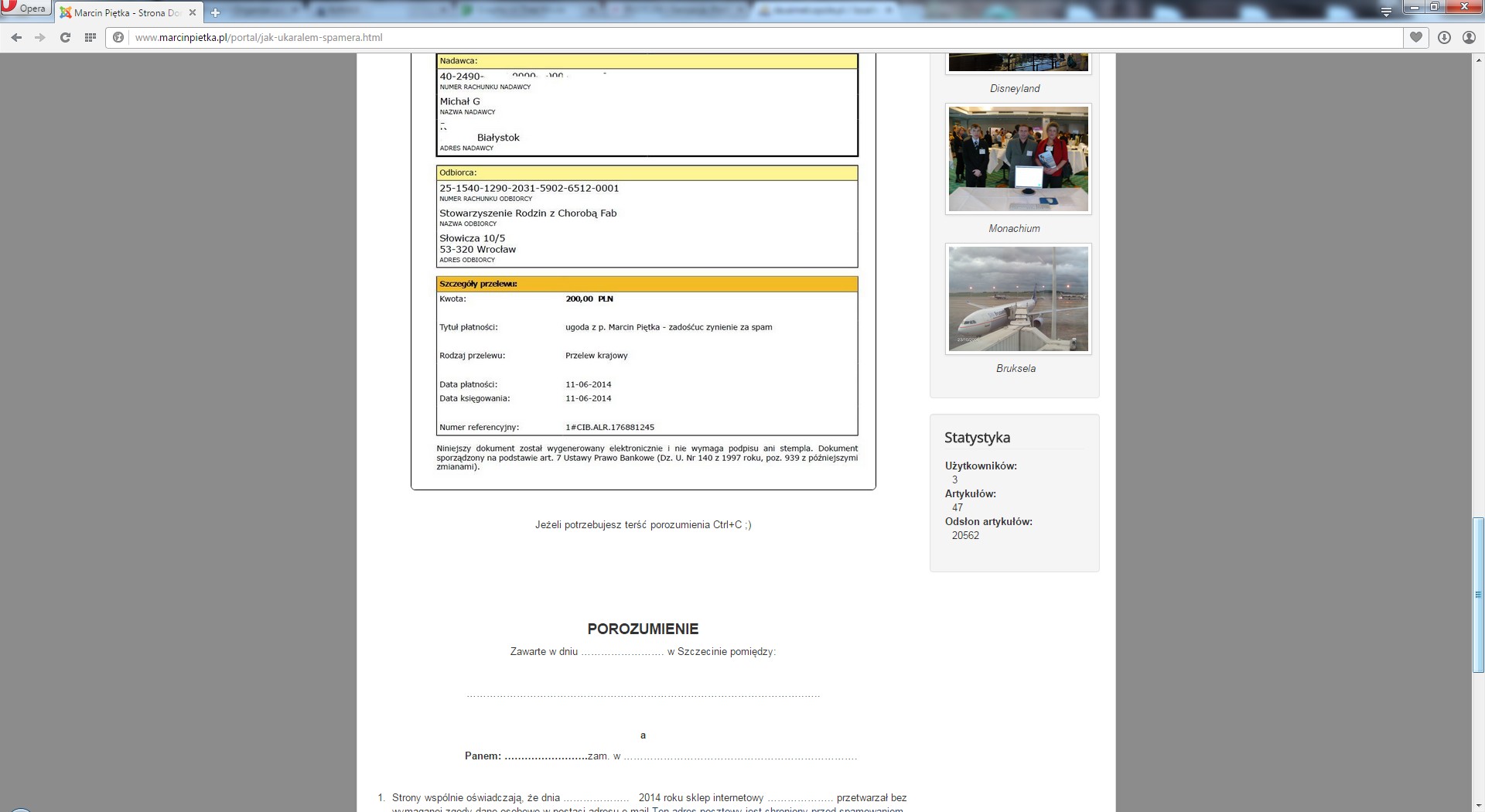The image size is (1485, 812).
Task: Open the Opera main menu button
Action: [x=25, y=9]
